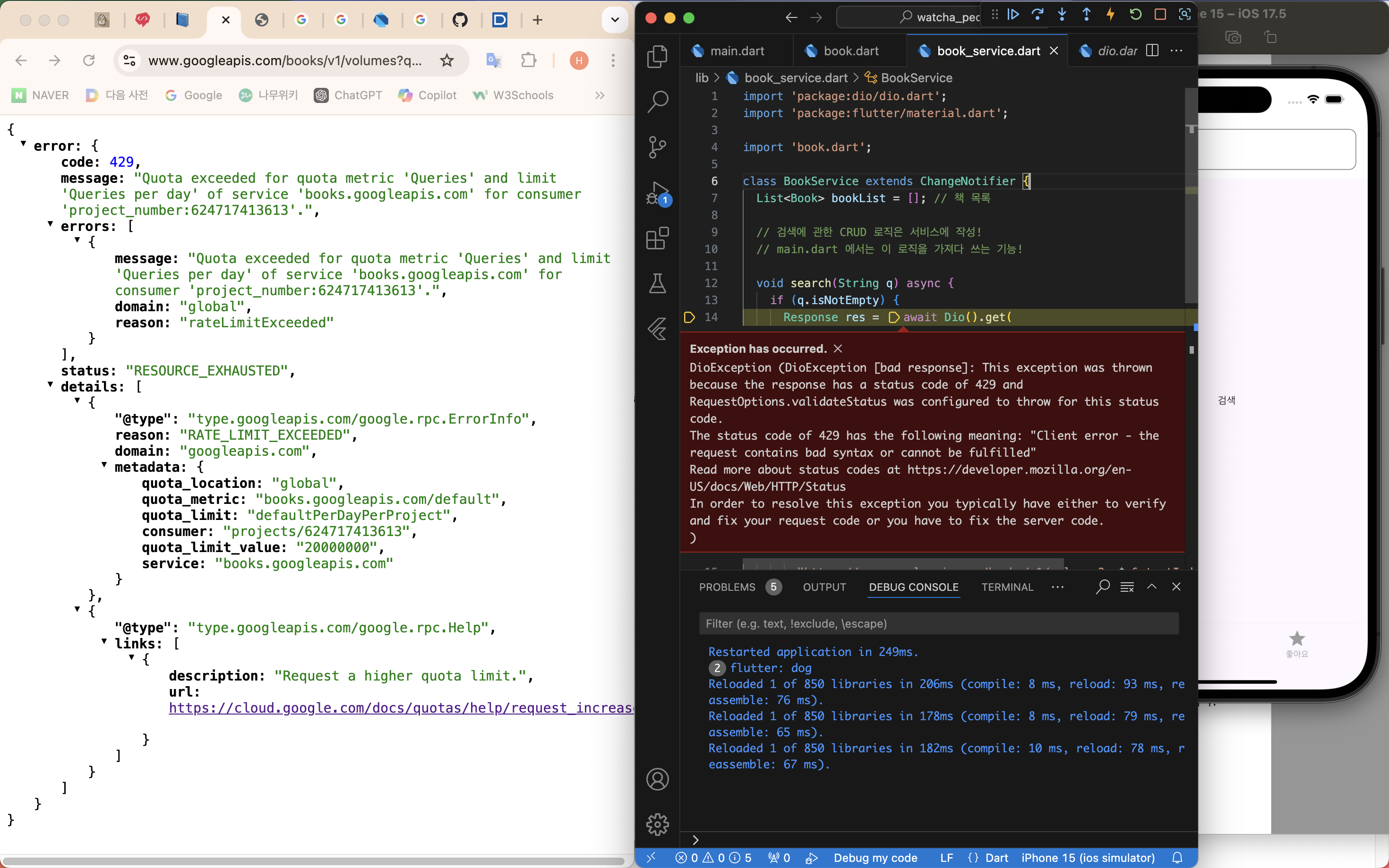Open errors and warnings status item
Viewport: 1389px width, 868px height.
713,858
